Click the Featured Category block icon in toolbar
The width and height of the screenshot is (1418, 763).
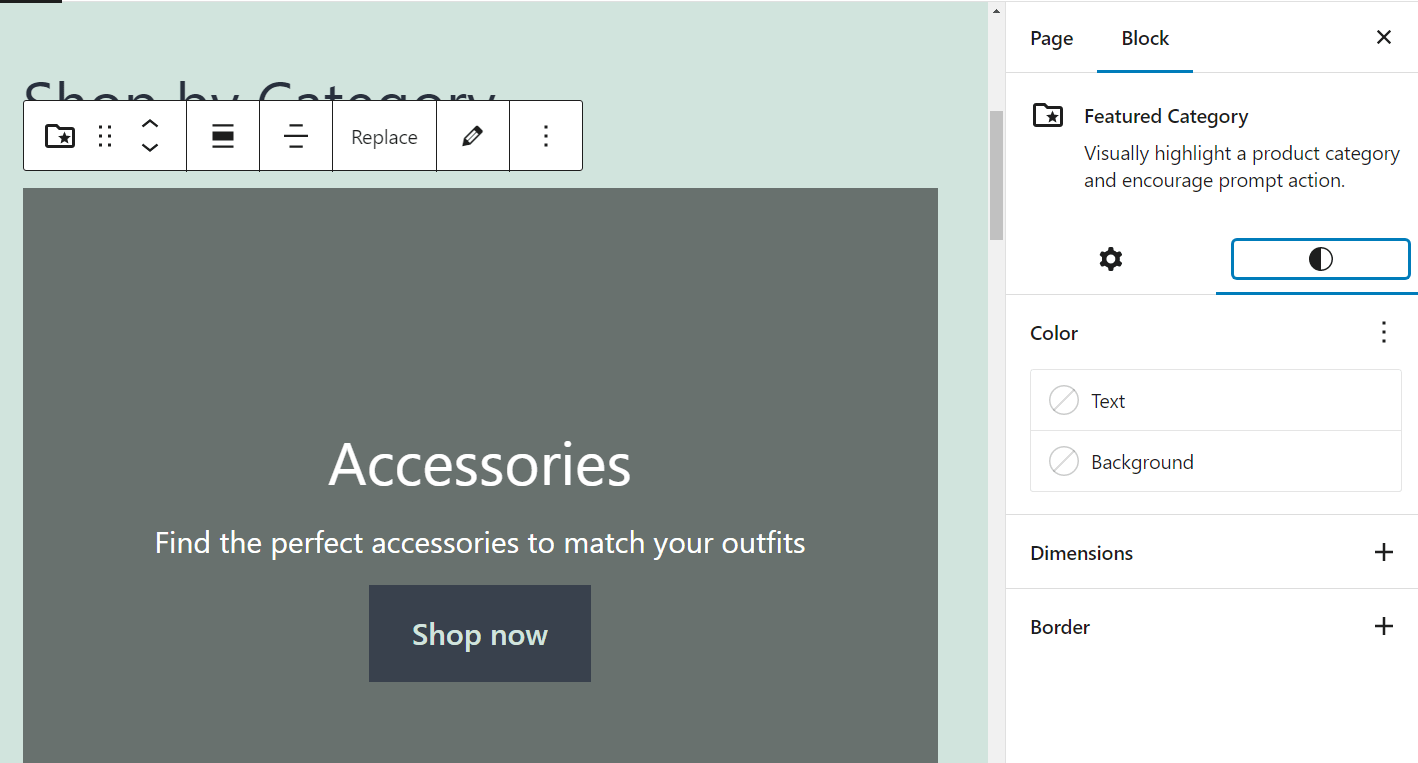[60, 136]
